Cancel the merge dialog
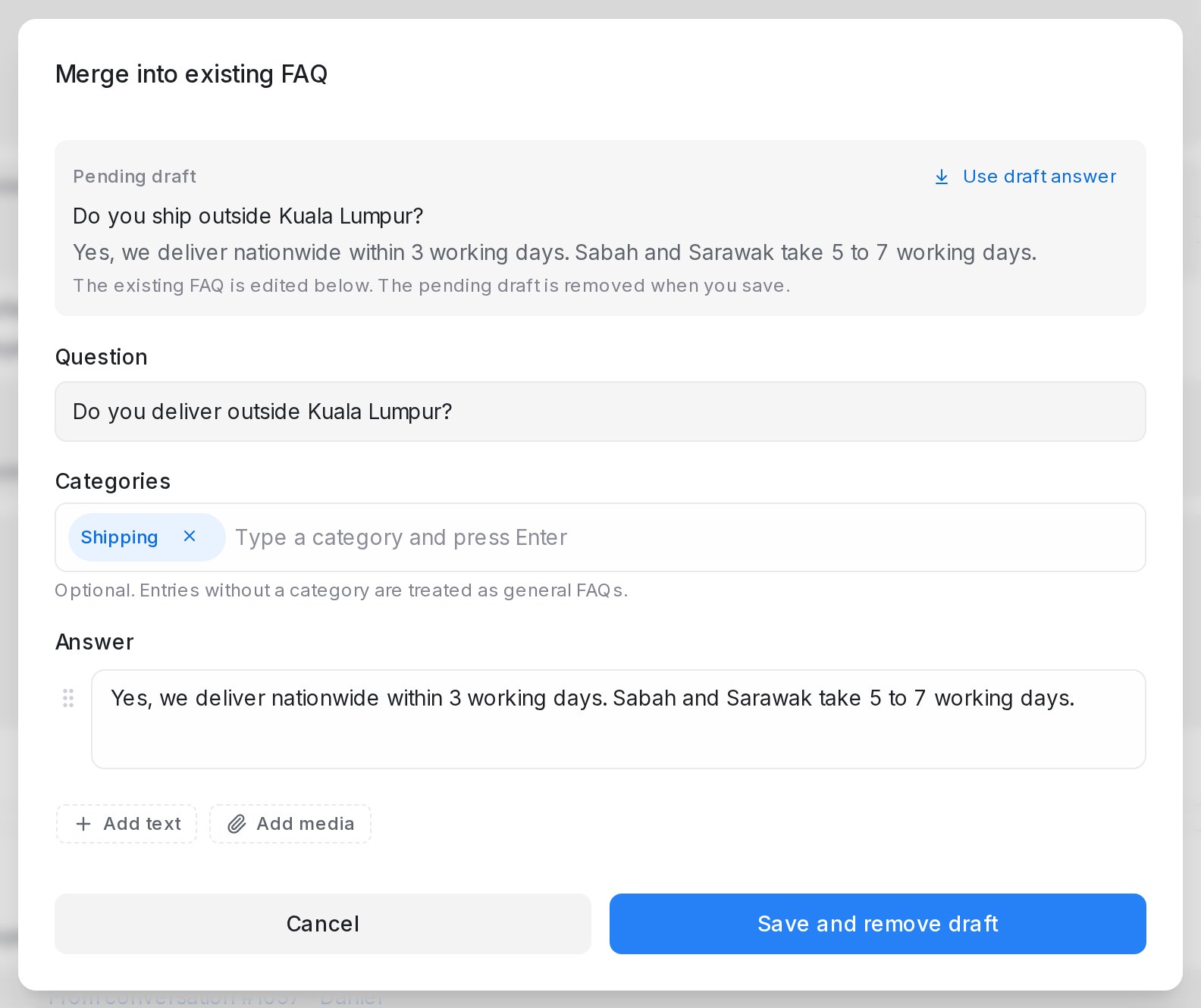Screen dimensions: 1201x1008 [323, 924]
